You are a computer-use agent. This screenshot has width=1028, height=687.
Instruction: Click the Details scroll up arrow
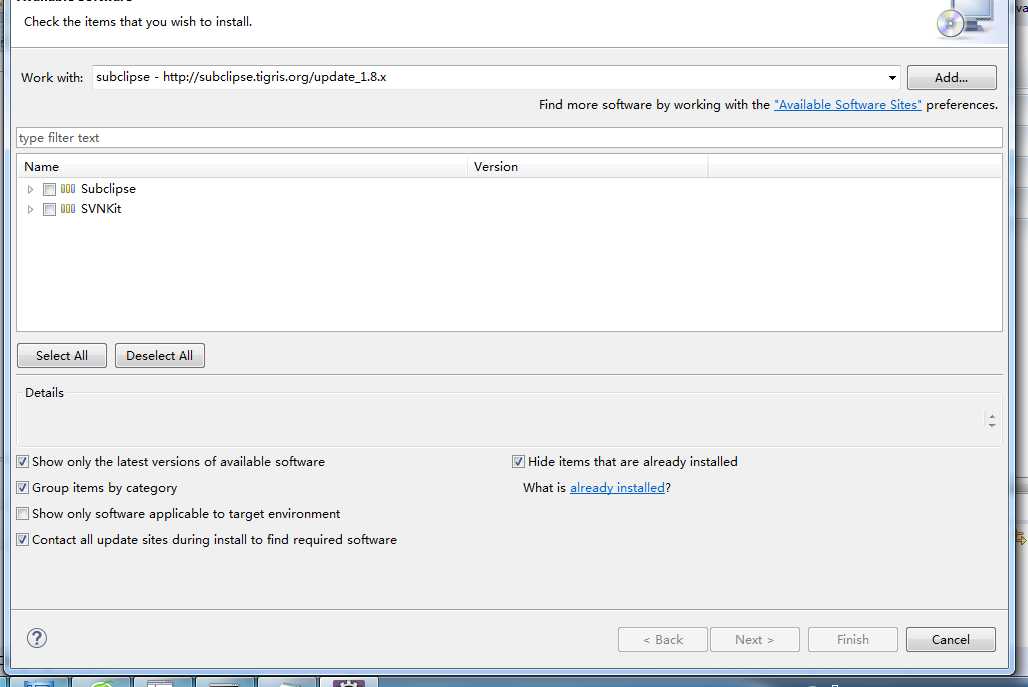pyautogui.click(x=992, y=416)
